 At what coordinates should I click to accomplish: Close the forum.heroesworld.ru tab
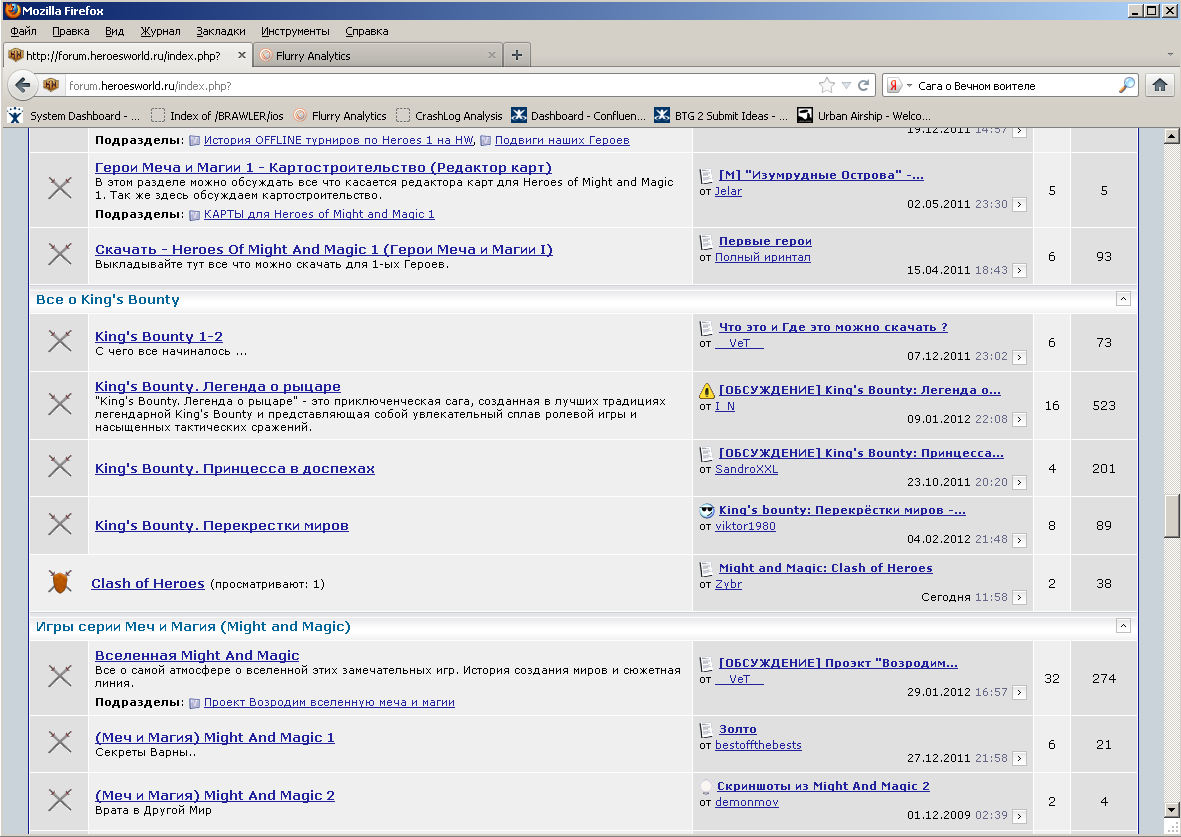[242, 55]
